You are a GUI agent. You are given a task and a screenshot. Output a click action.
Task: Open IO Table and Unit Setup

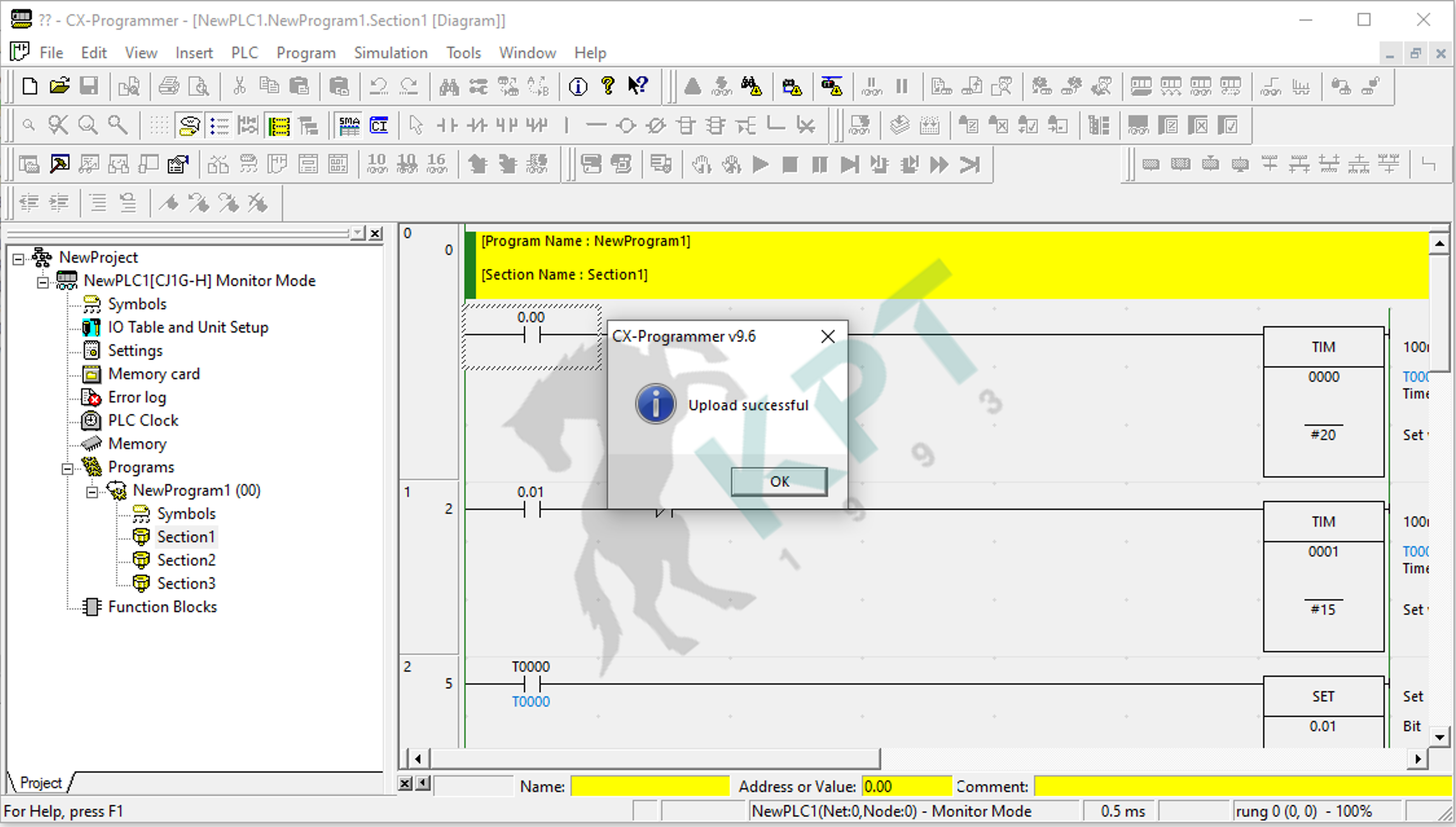[188, 327]
